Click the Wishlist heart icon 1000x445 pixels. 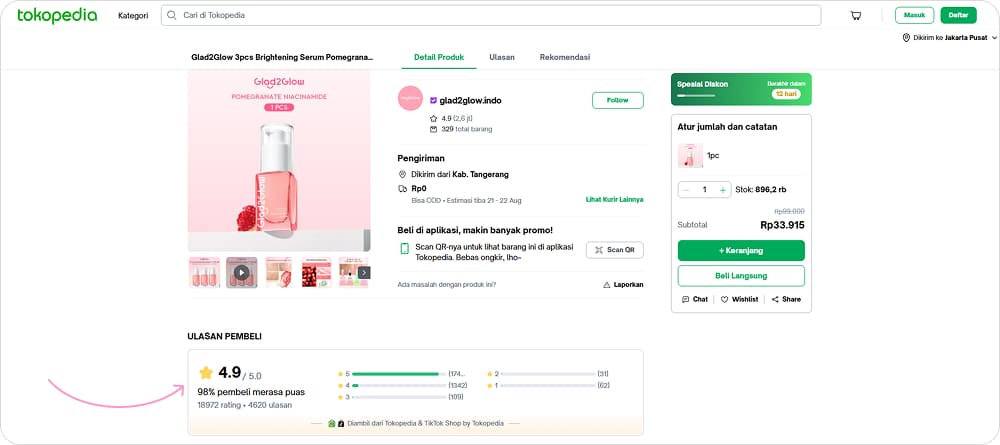coord(724,299)
